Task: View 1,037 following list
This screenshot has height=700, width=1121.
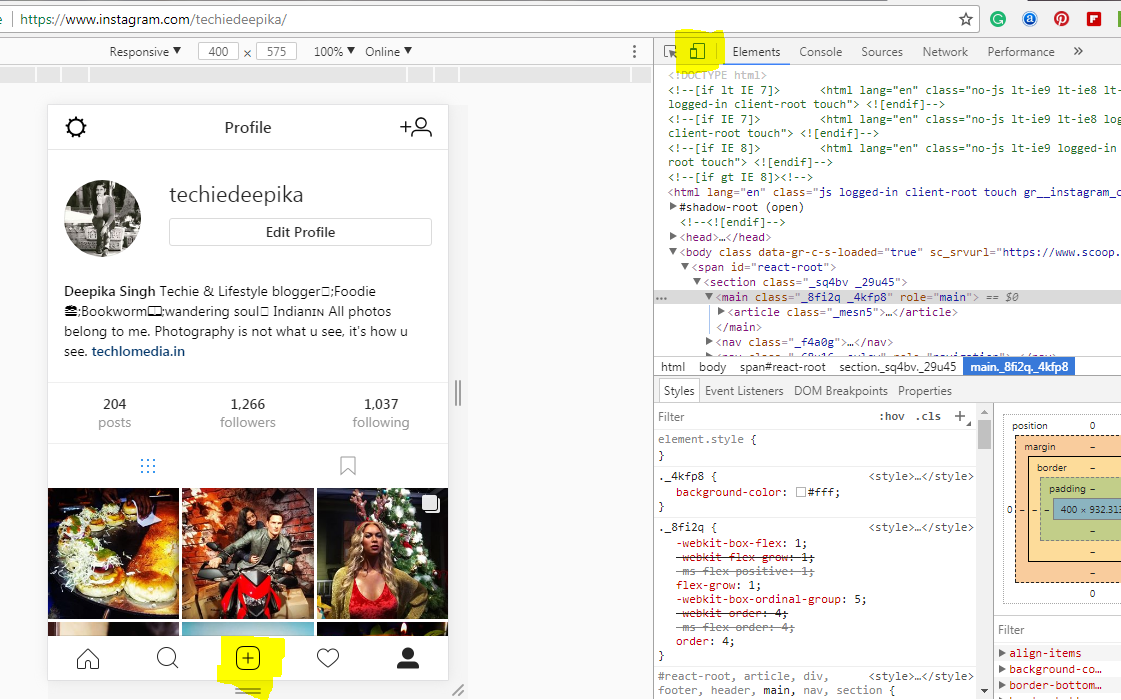Action: (380, 413)
